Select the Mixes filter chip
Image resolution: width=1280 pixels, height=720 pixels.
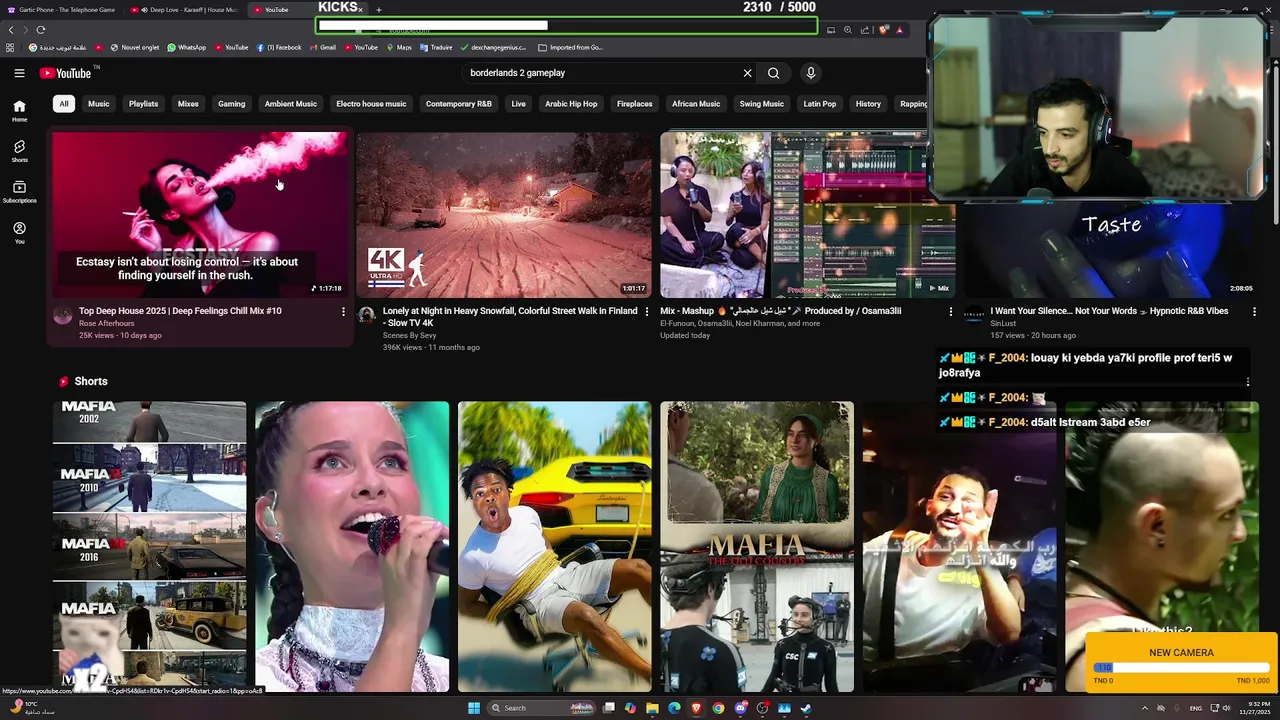tap(188, 104)
